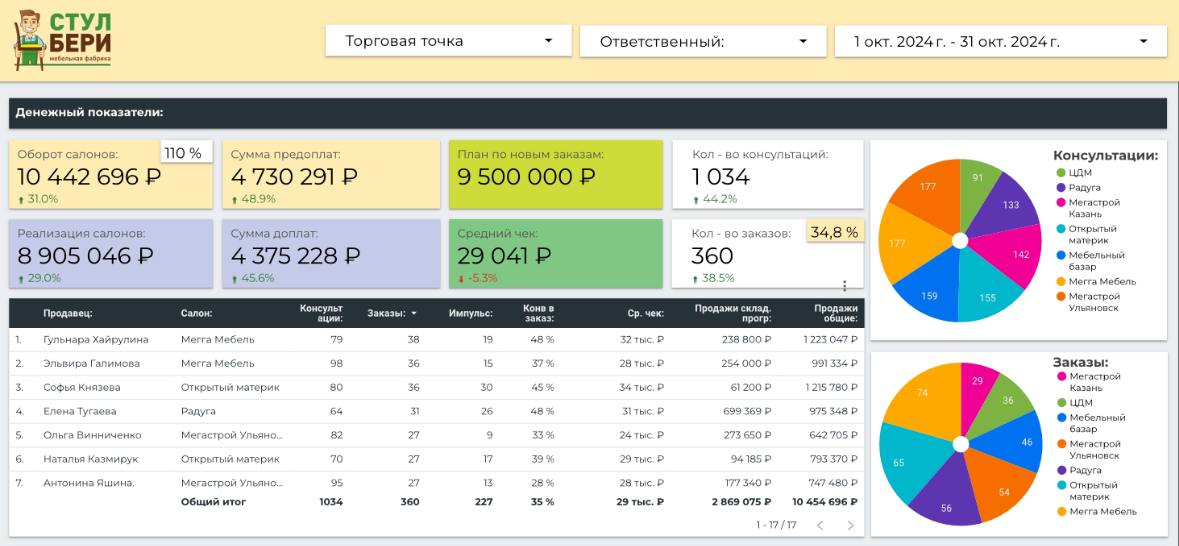Sort by Импульс column header
The width and height of the screenshot is (1179, 546).
coord(471,313)
